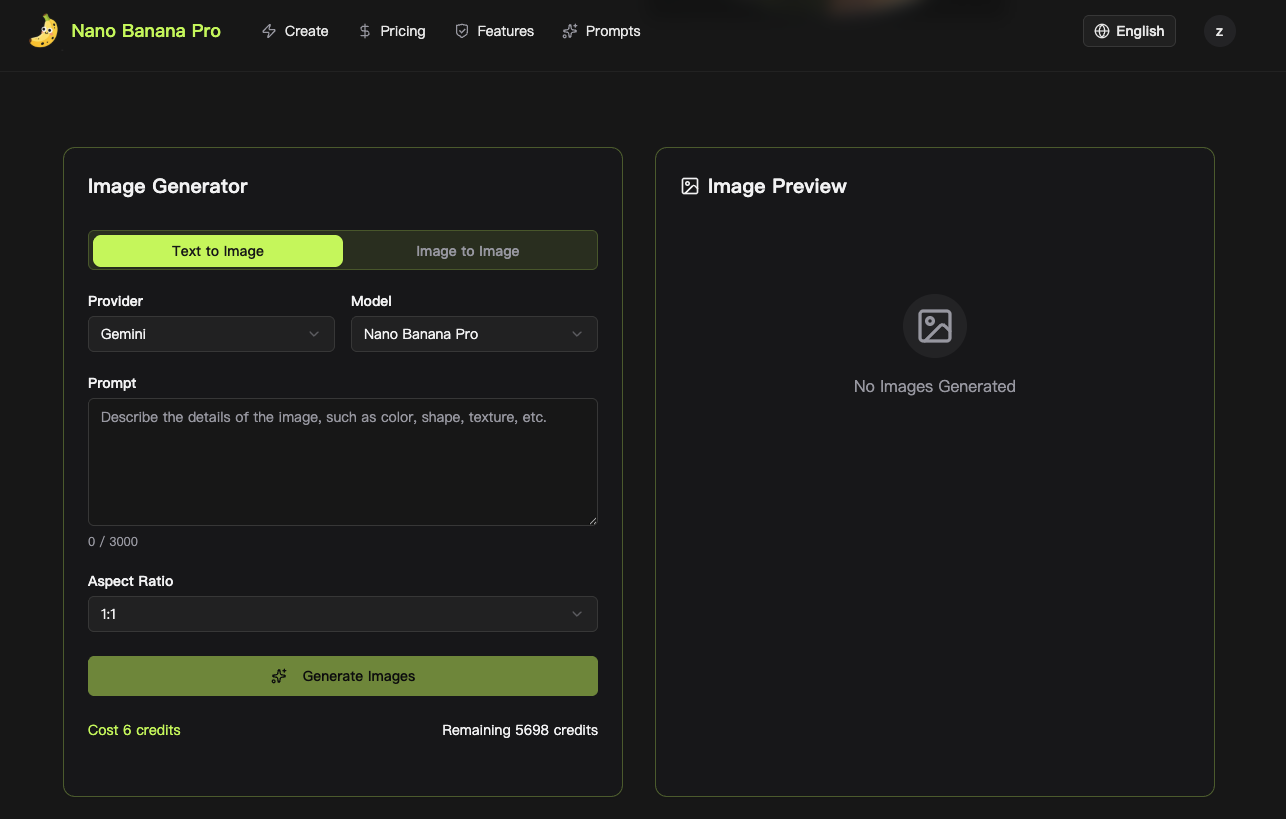Open the Features nav item
The height and width of the screenshot is (819, 1286).
(x=505, y=31)
